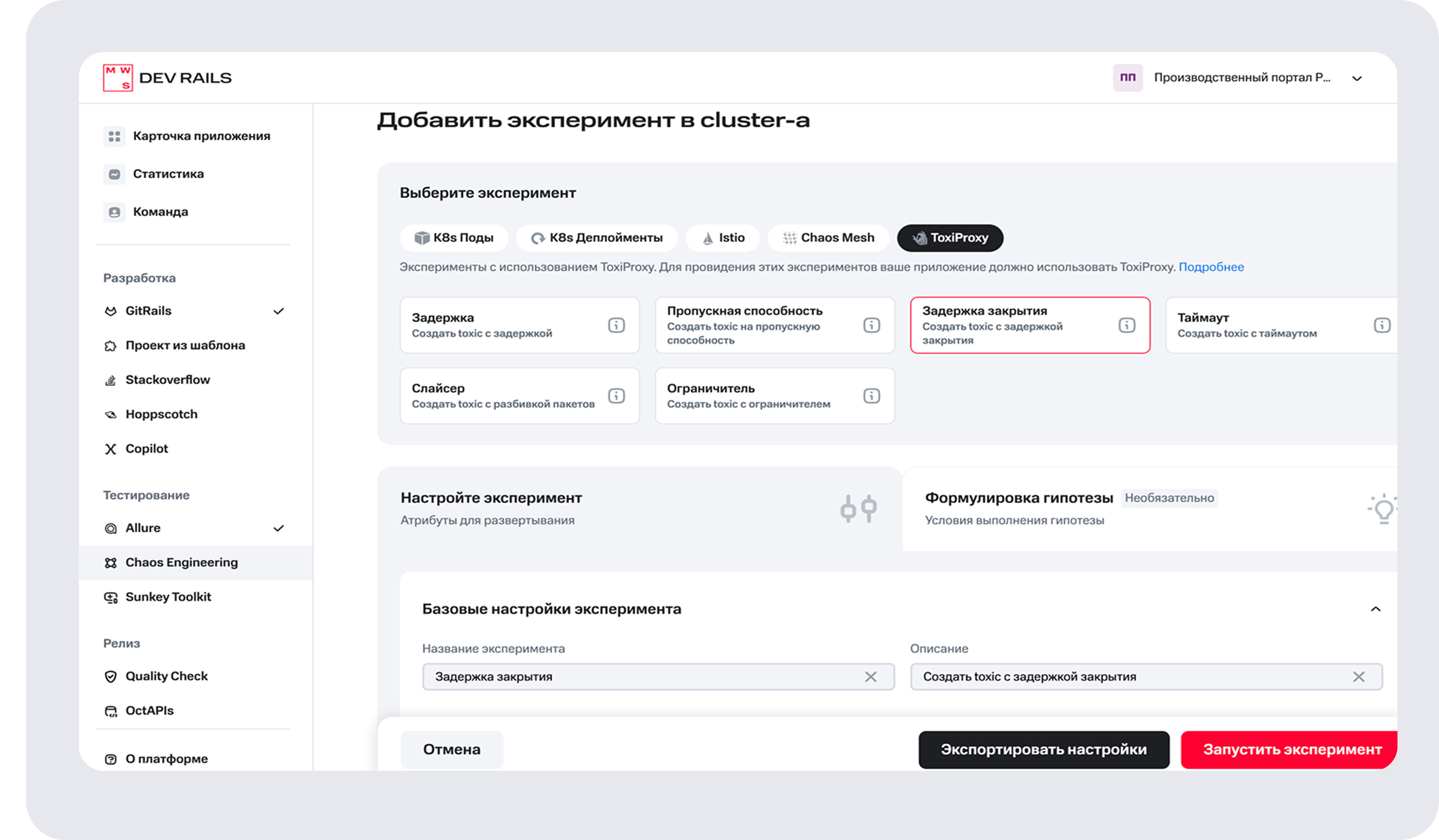1439x840 pixels.
Task: Click info icon on Слайсер card
Action: point(616,396)
